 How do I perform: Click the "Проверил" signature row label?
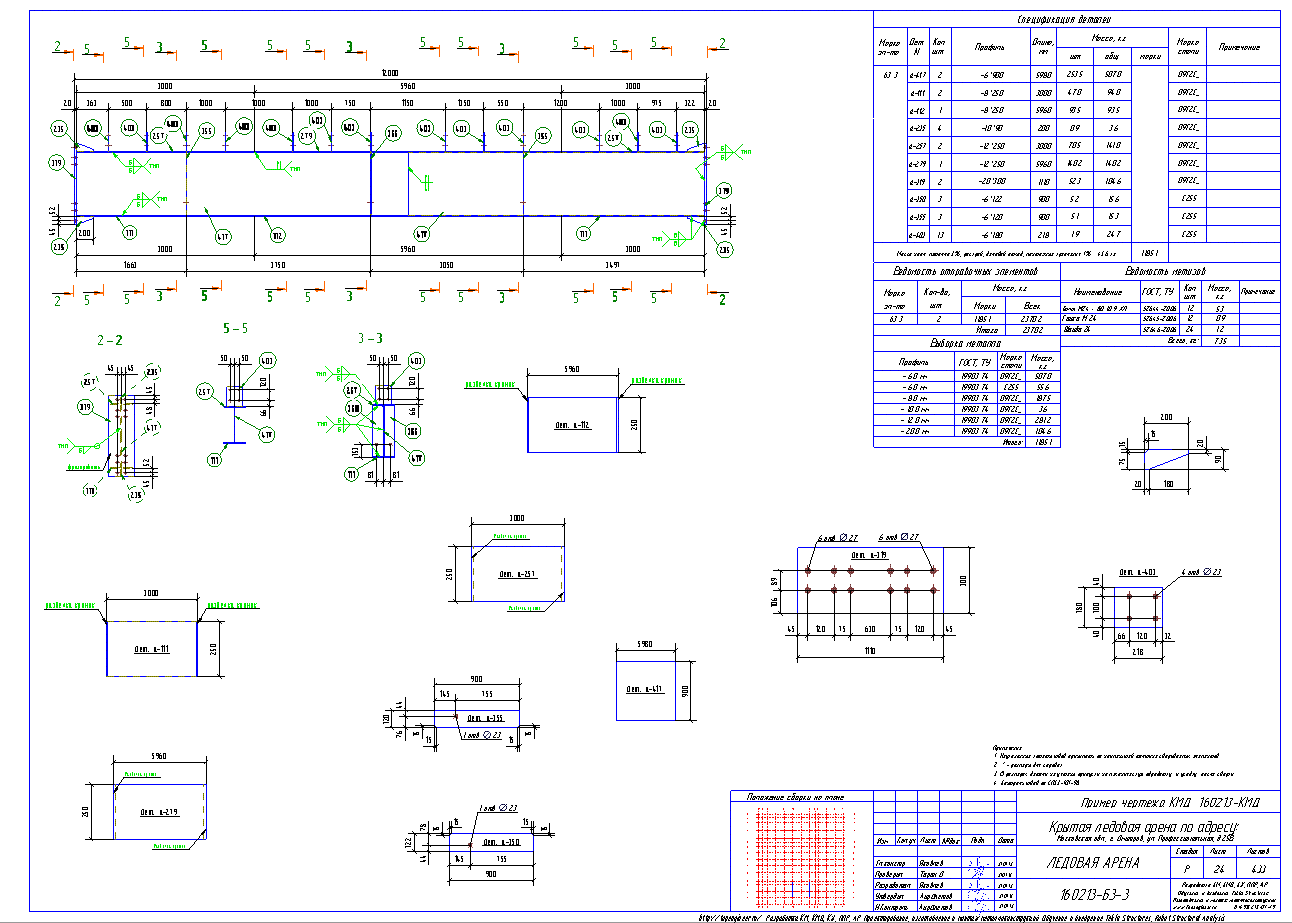tap(891, 874)
